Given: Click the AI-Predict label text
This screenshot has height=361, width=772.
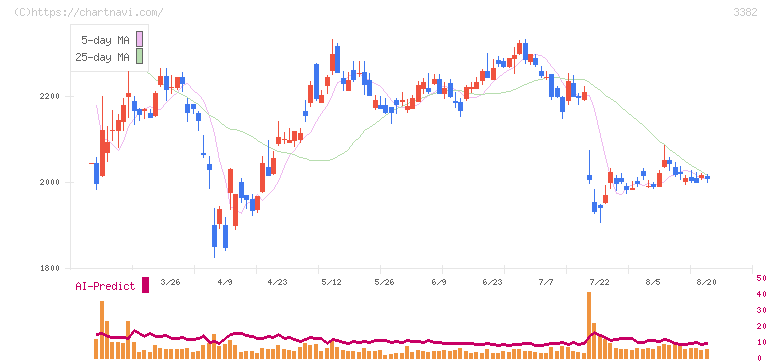Looking at the screenshot, I should (105, 286).
